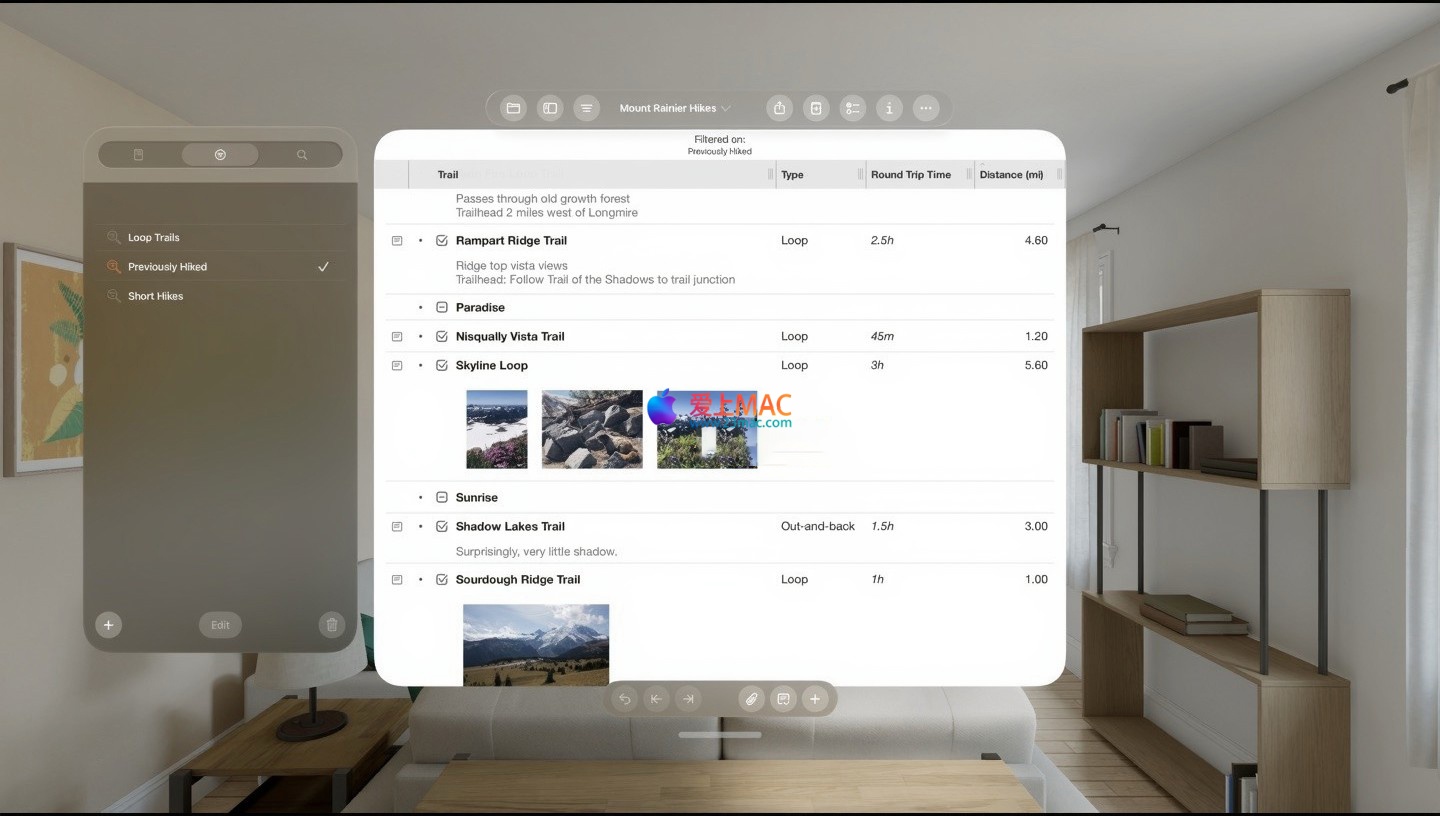1440x816 pixels.
Task: Collapse the Paradise group row
Action: [442, 307]
